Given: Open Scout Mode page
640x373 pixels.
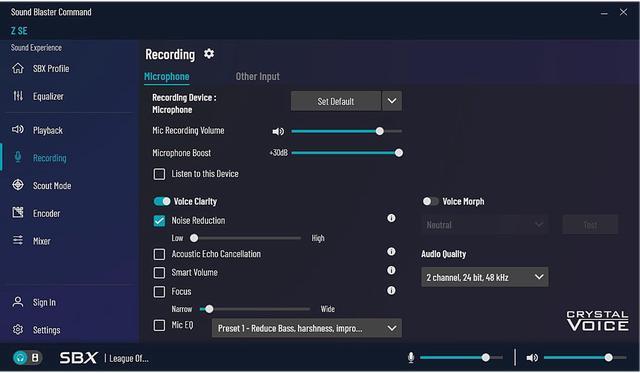Looking at the screenshot, I should click(x=52, y=185).
